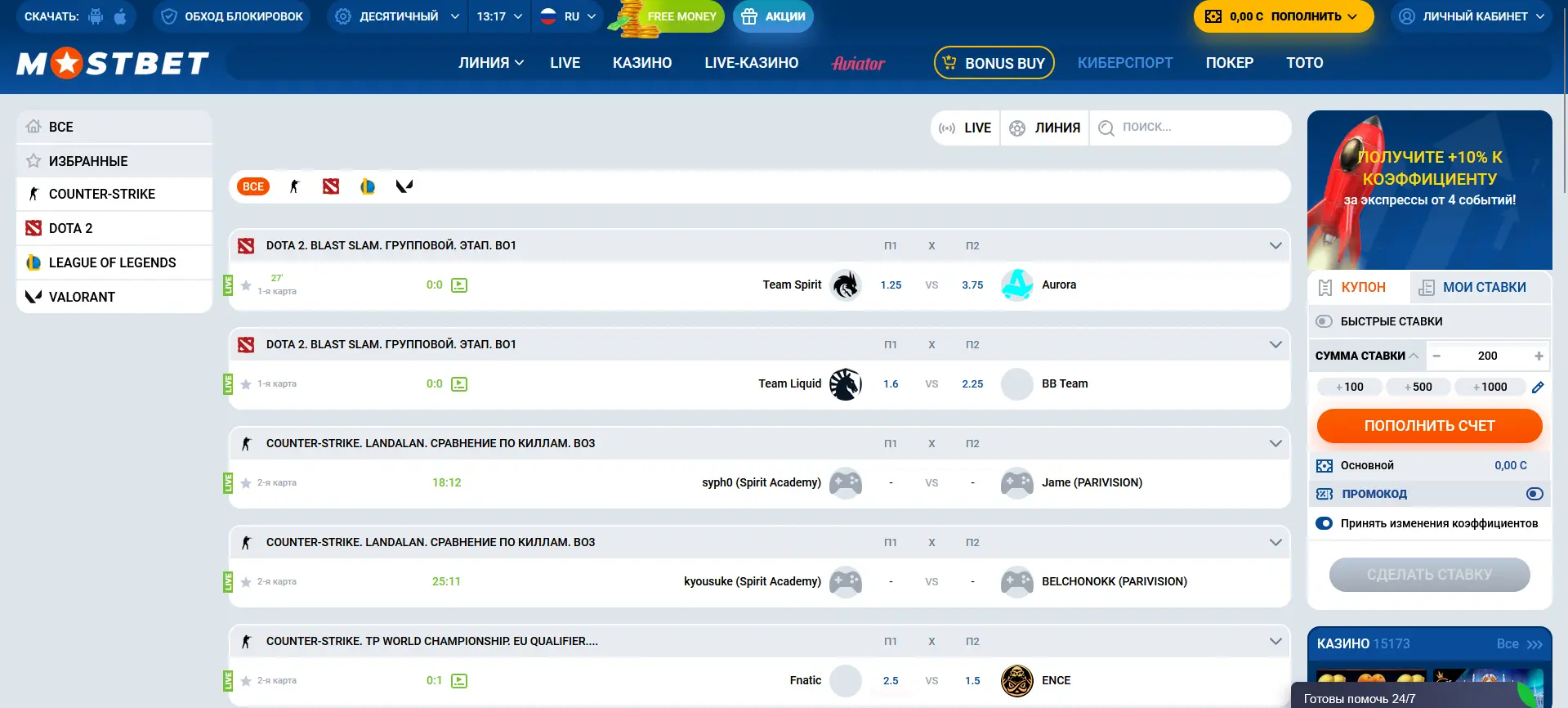The image size is (1568, 708).
Task: Add Team Liquid vs BB Team to favorites
Action: tap(246, 384)
